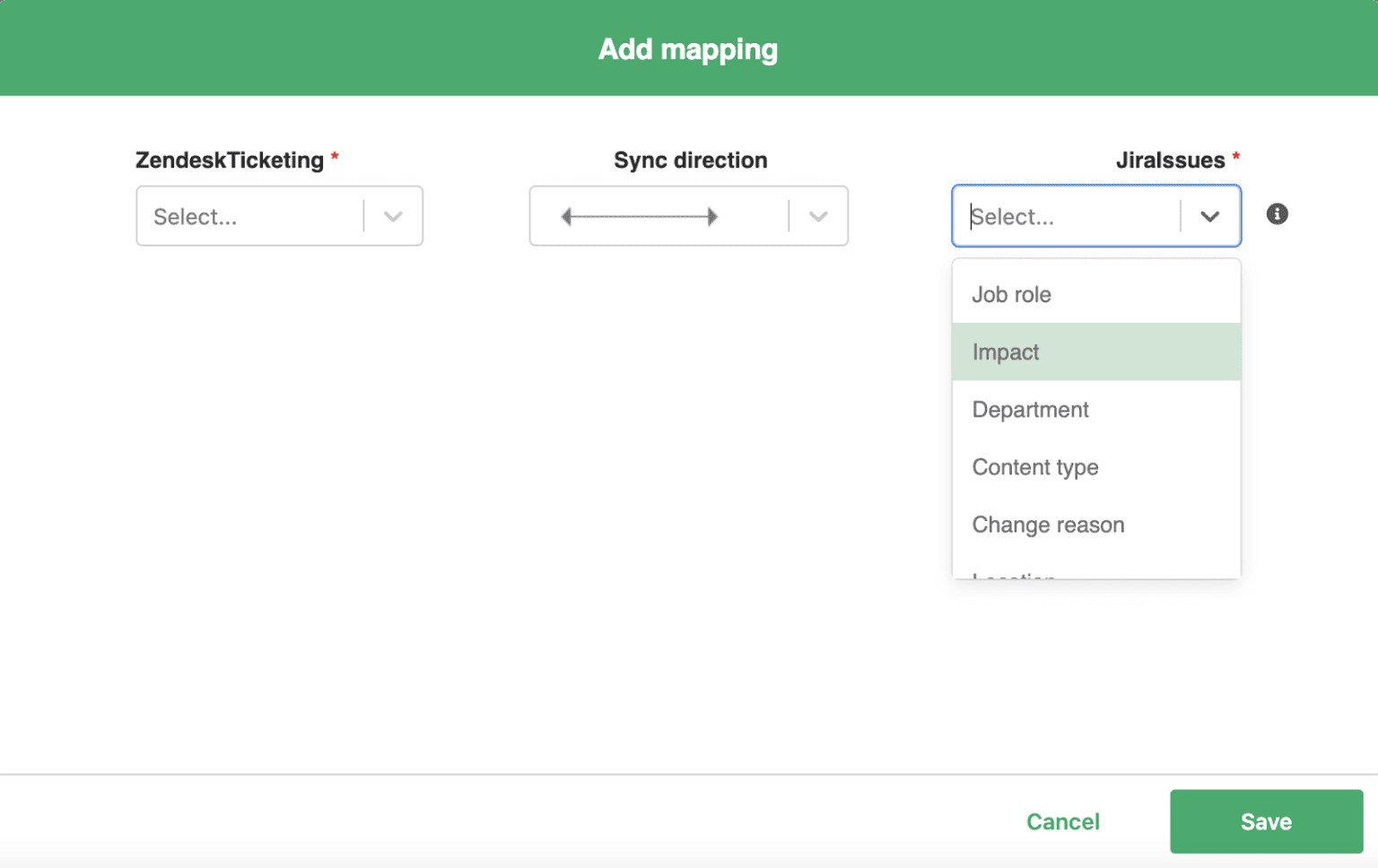1378x868 pixels.
Task: Click the chevron on JiraIssues selector
Action: coord(1210,216)
